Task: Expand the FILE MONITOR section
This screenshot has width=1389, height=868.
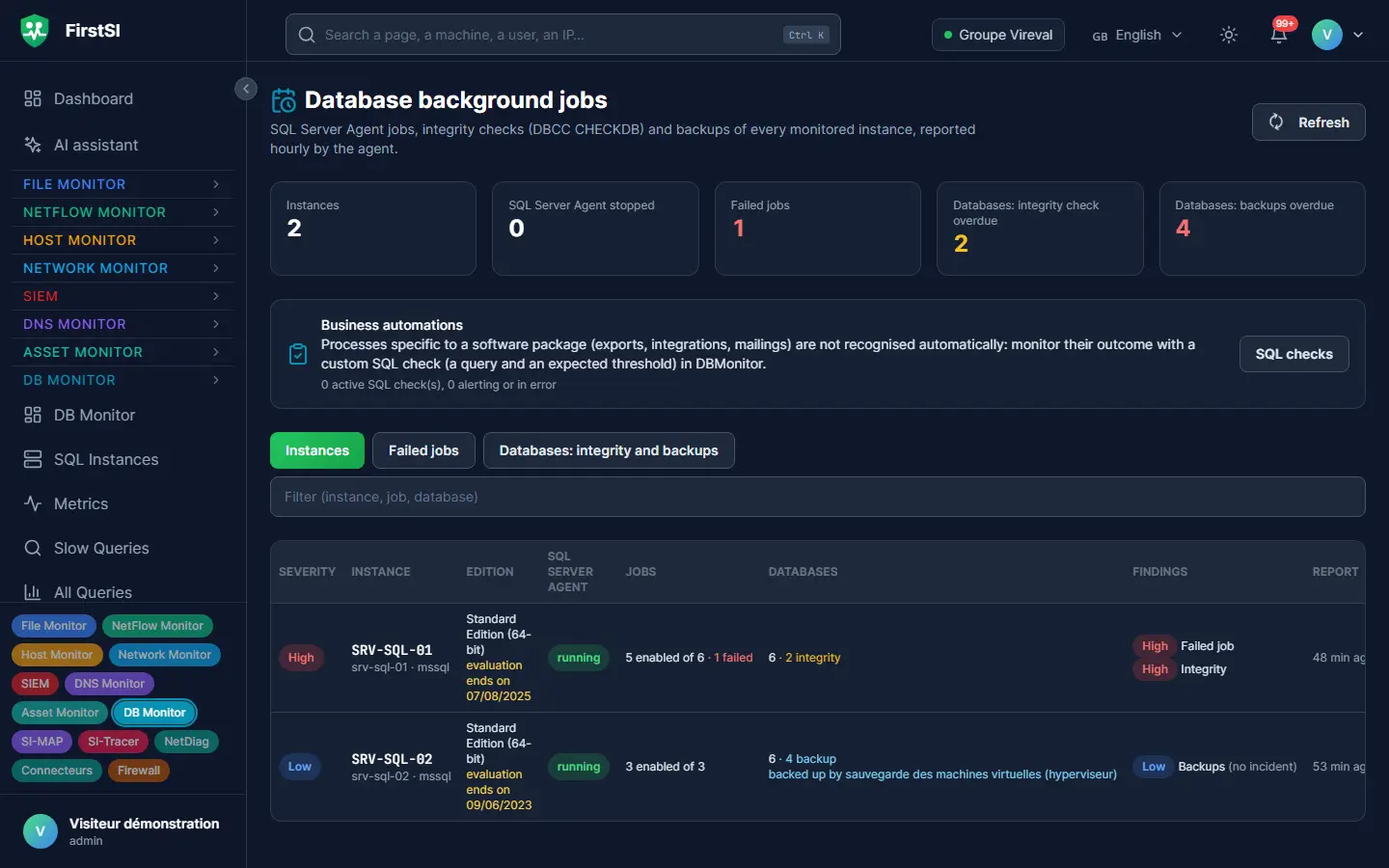Action: (x=123, y=184)
